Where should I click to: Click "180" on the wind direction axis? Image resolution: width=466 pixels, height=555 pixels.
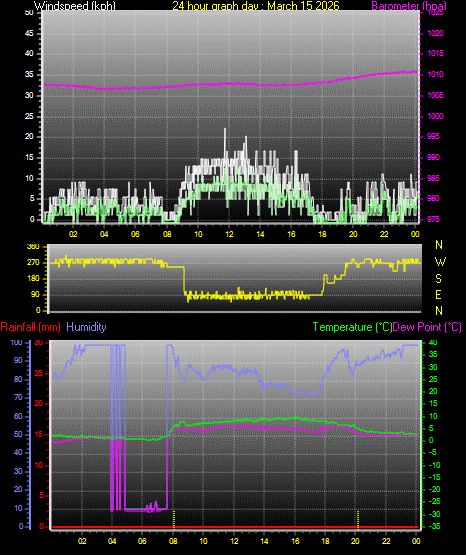[33, 279]
